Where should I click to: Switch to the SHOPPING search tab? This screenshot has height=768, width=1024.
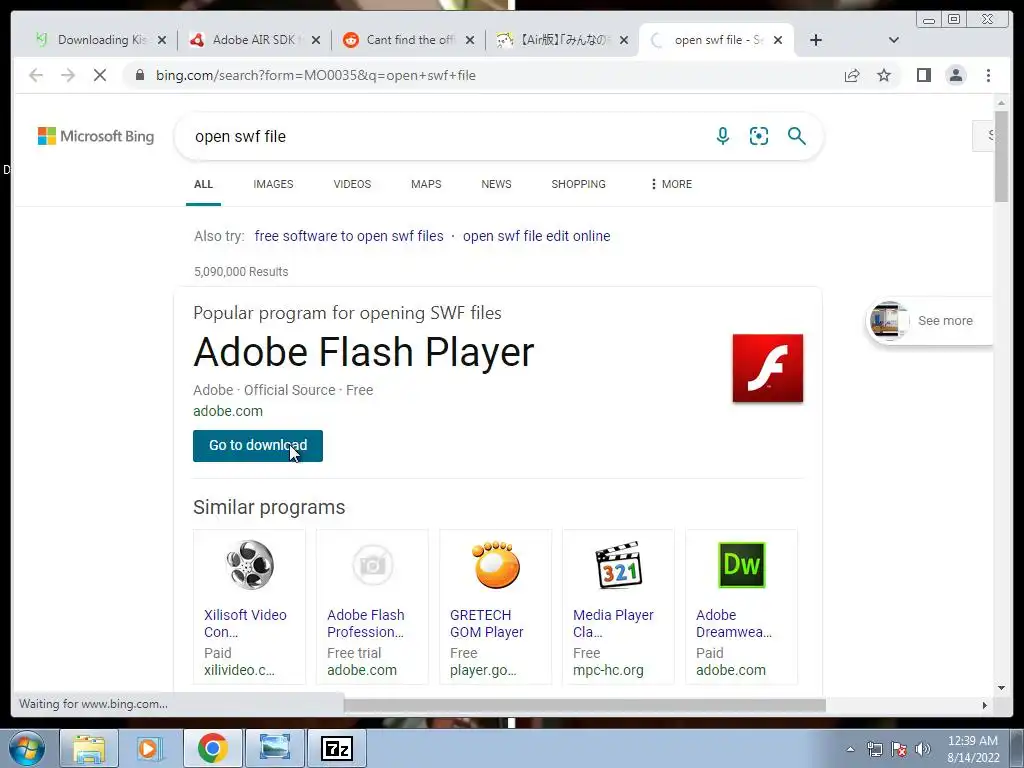click(x=578, y=184)
